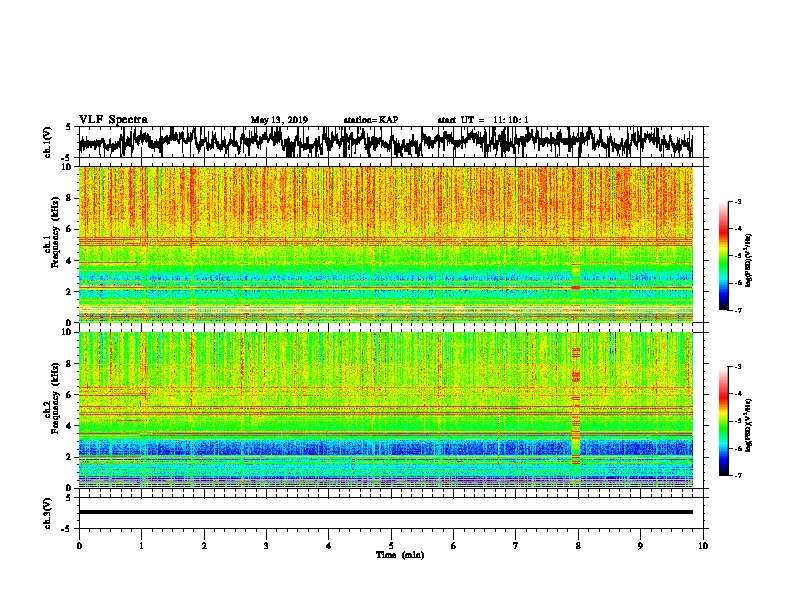The image size is (792, 612).
Task: Click the red mark near 2 kHz at 8 min in ch.1
Action: coord(576,287)
